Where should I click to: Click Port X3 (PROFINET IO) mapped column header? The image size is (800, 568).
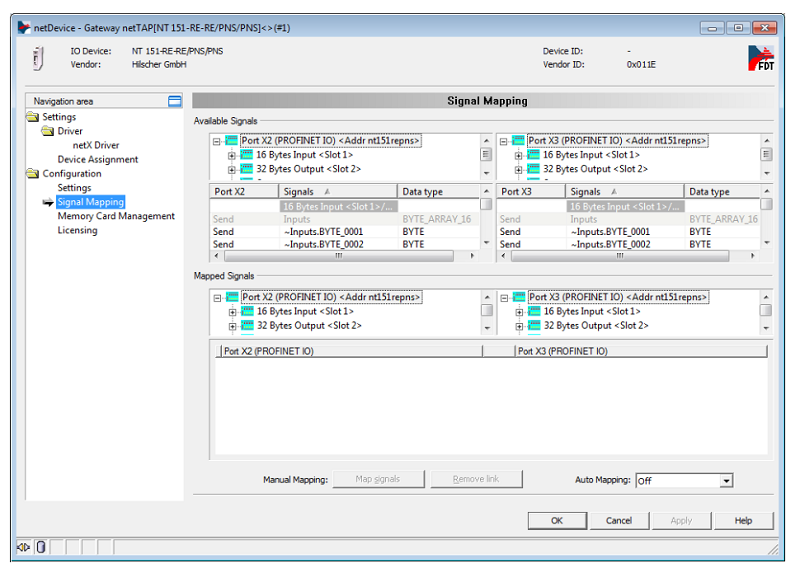click(641, 351)
